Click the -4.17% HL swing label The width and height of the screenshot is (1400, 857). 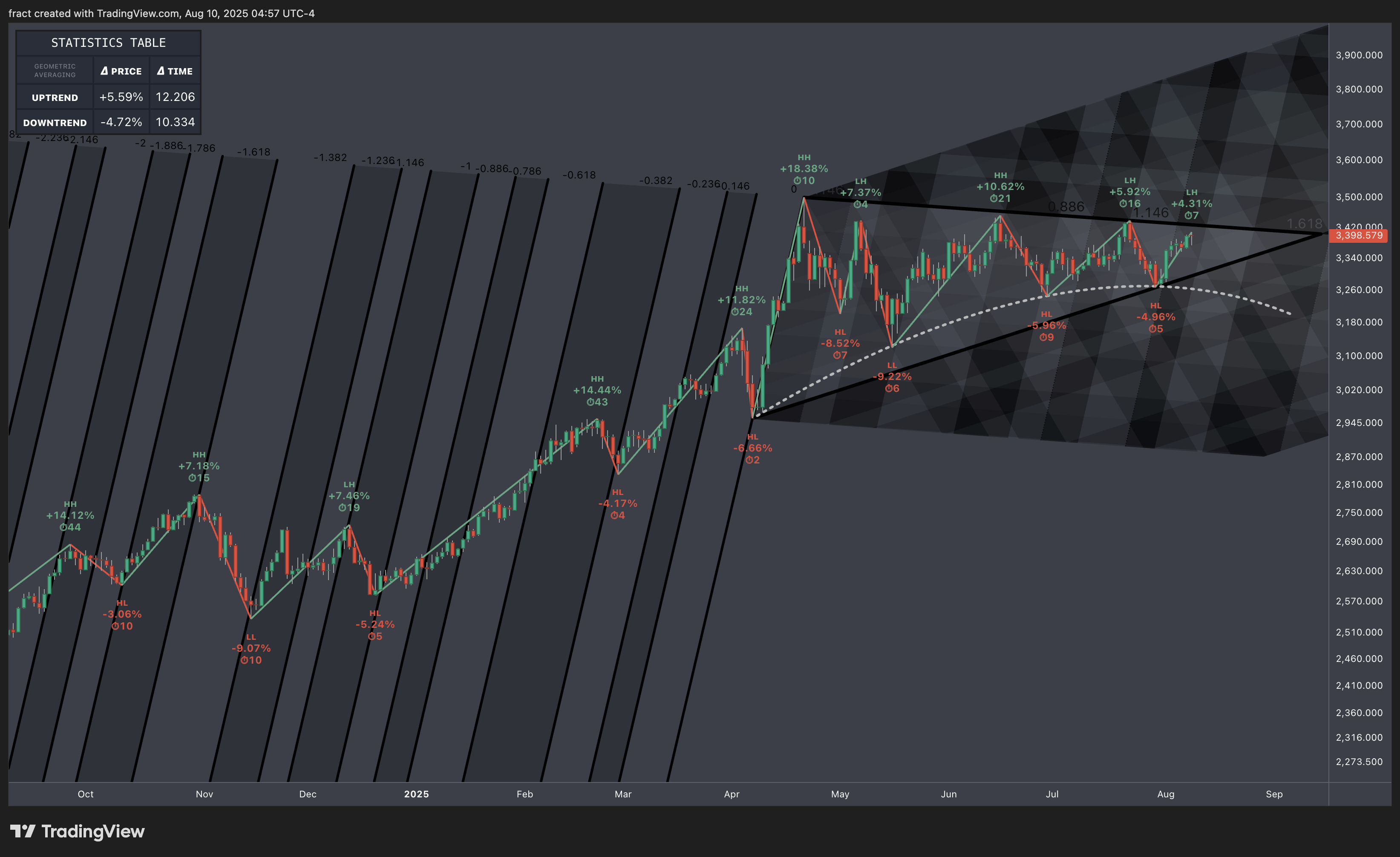618,504
